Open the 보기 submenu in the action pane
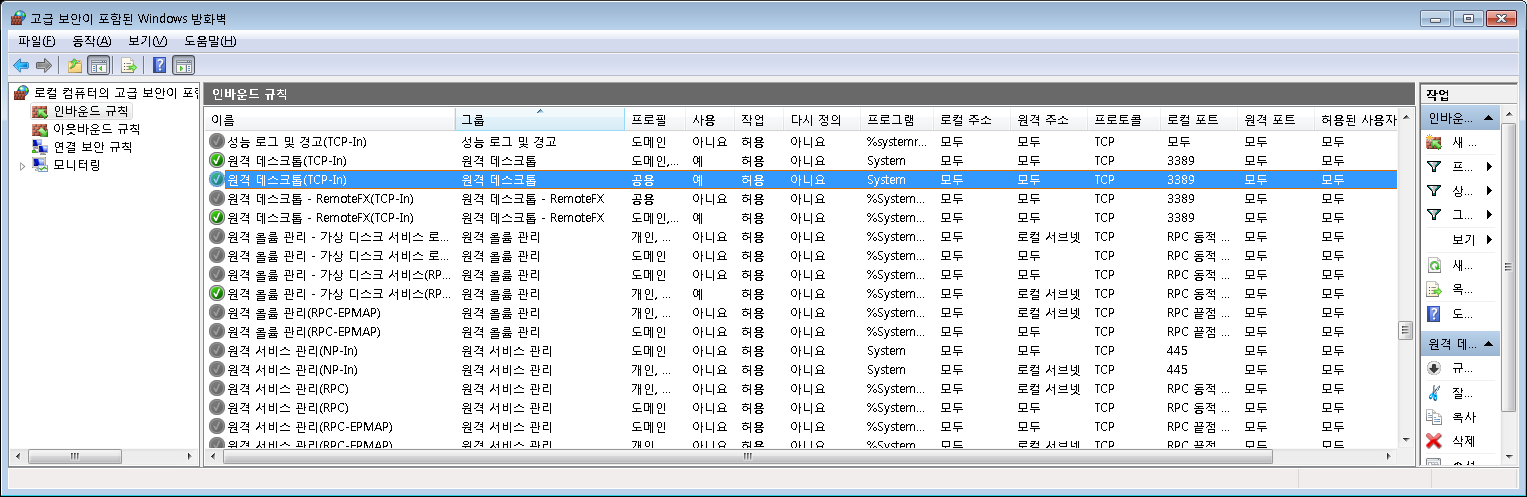Viewport: 1527px width, 497px height. (1461, 239)
